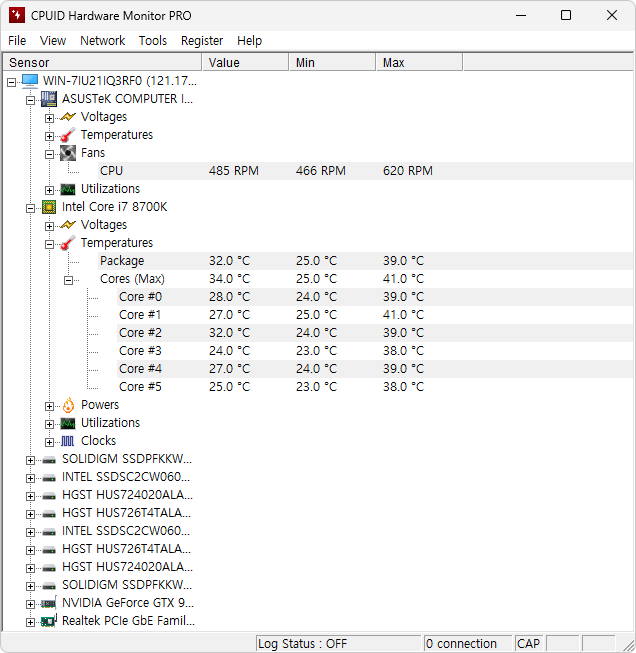Collapse the ASUSTeK COMPUTER node
Image resolution: width=636 pixels, height=653 pixels.
tap(30, 100)
